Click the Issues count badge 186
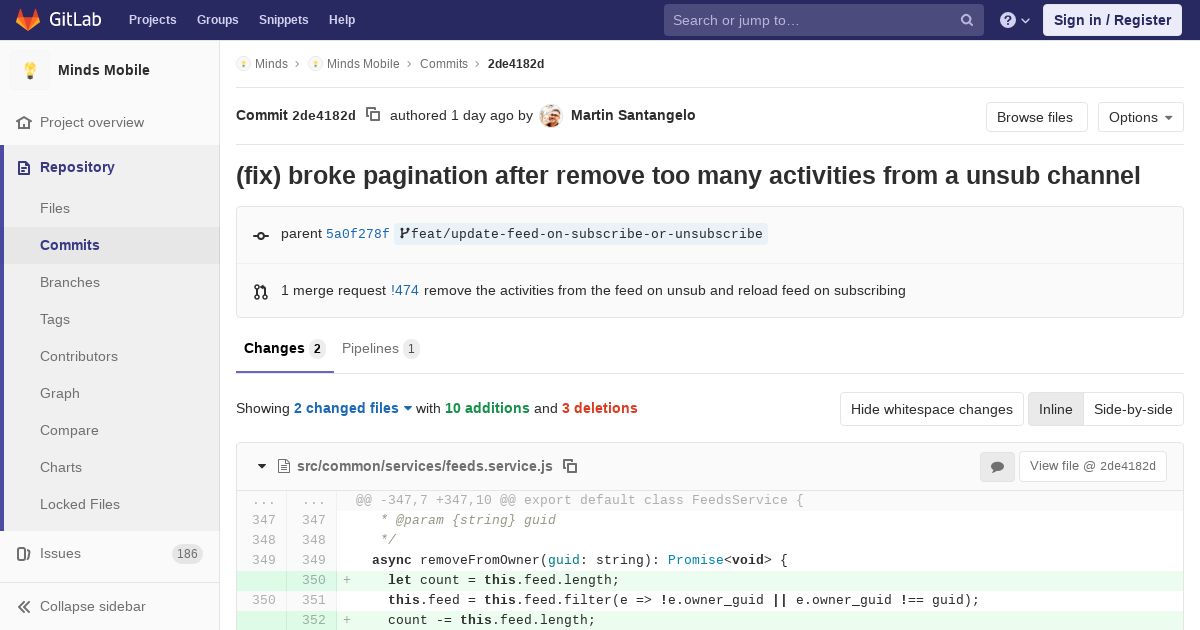Image resolution: width=1200 pixels, height=630 pixels. tap(187, 554)
